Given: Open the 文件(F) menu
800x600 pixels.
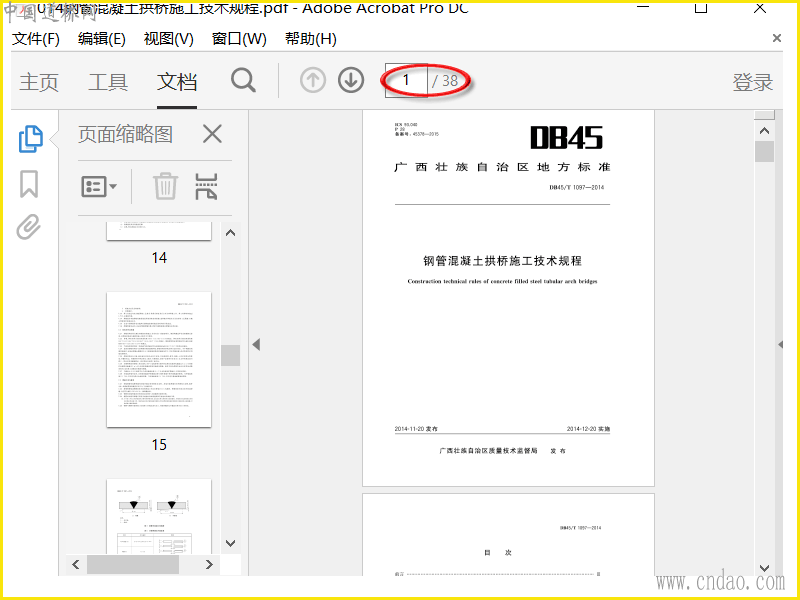Looking at the screenshot, I should click(36, 39).
